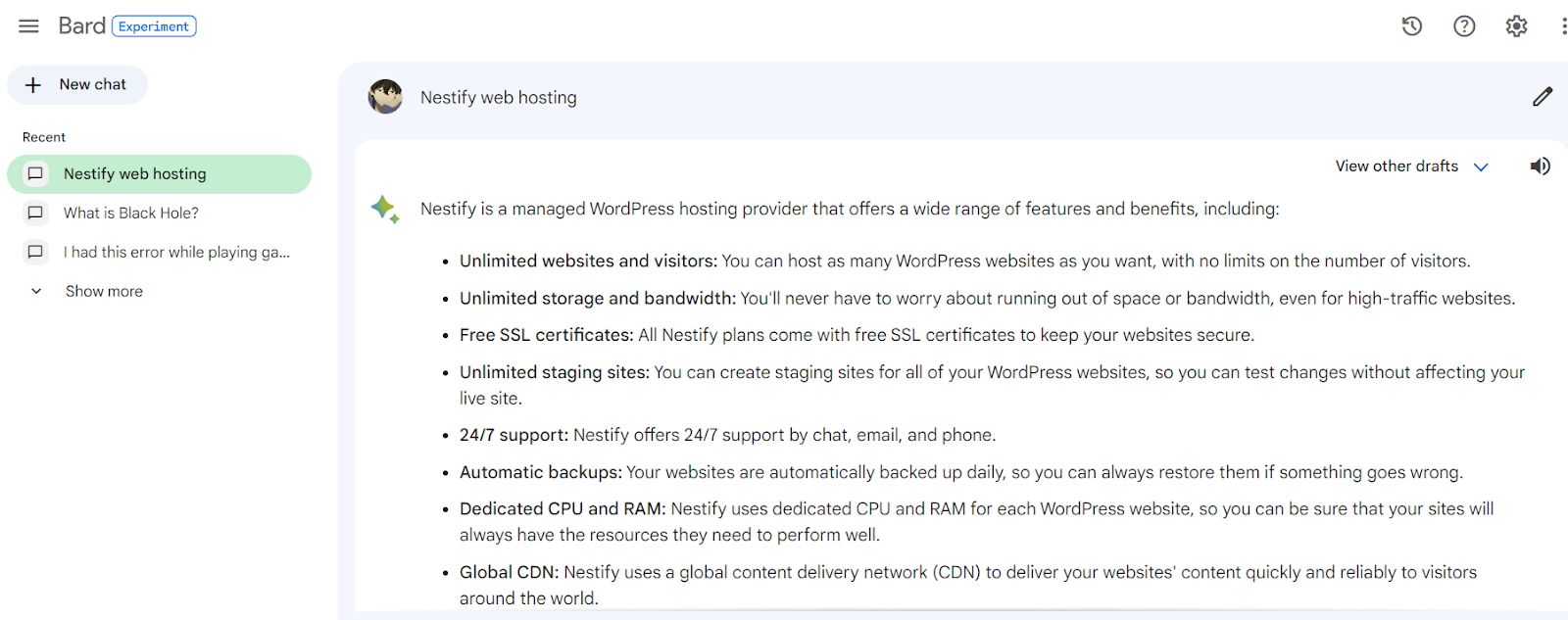The width and height of the screenshot is (1568, 620).
Task: Click the Unlimited websites and visitors bullet
Action: (965, 262)
